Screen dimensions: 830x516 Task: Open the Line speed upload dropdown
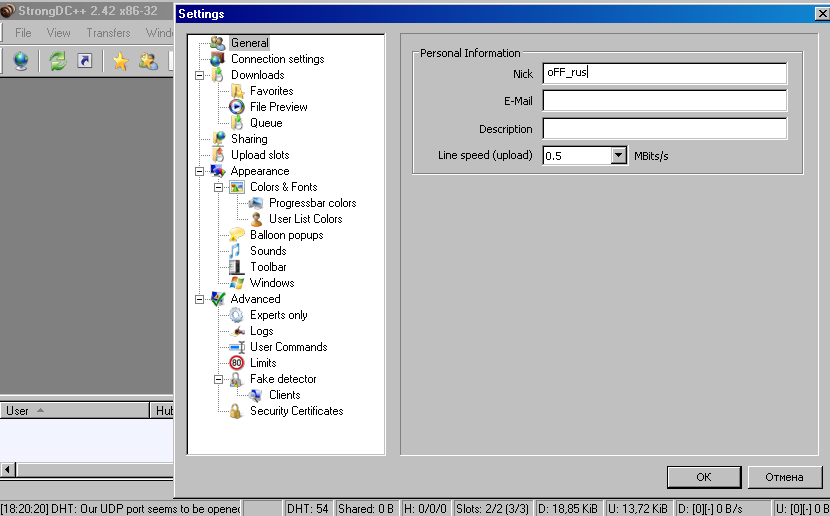[618, 156]
